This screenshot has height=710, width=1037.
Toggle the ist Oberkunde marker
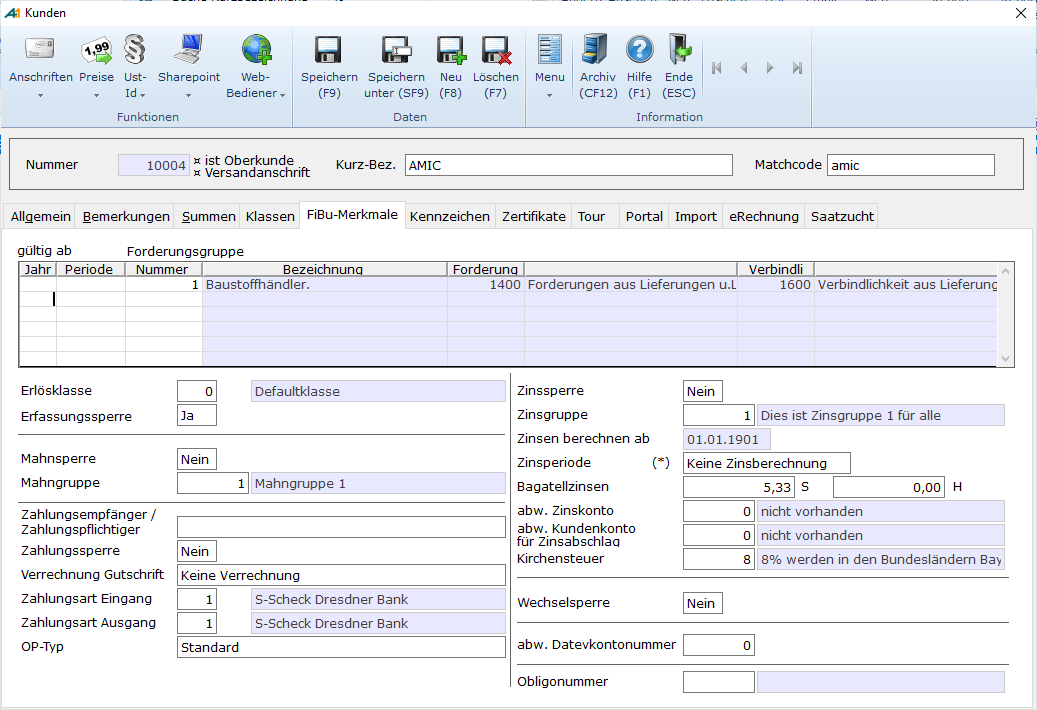tap(197, 161)
